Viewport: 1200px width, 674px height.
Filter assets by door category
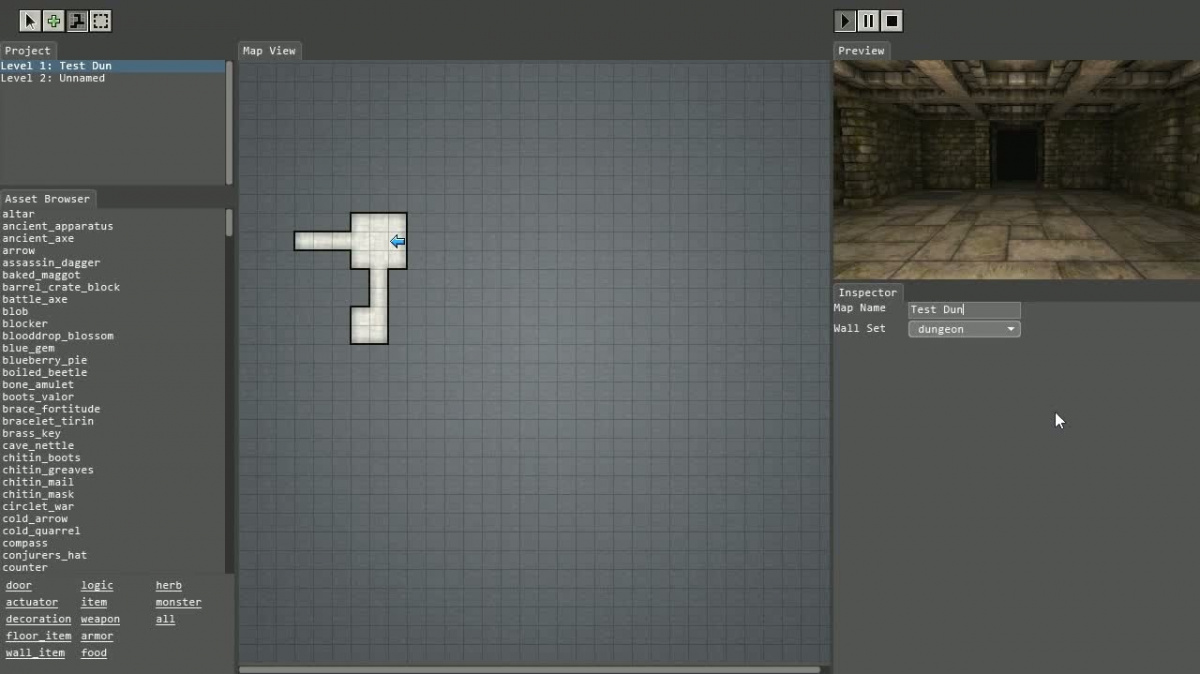(x=19, y=586)
